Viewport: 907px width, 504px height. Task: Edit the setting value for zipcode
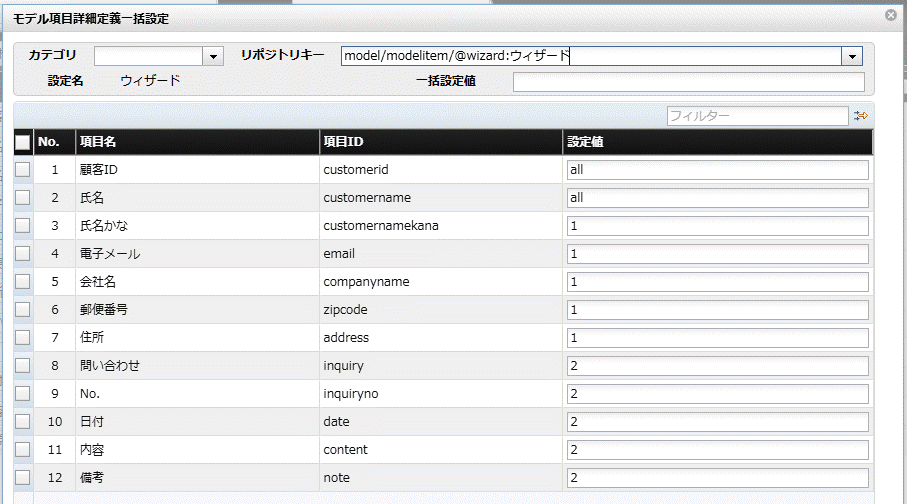click(718, 310)
